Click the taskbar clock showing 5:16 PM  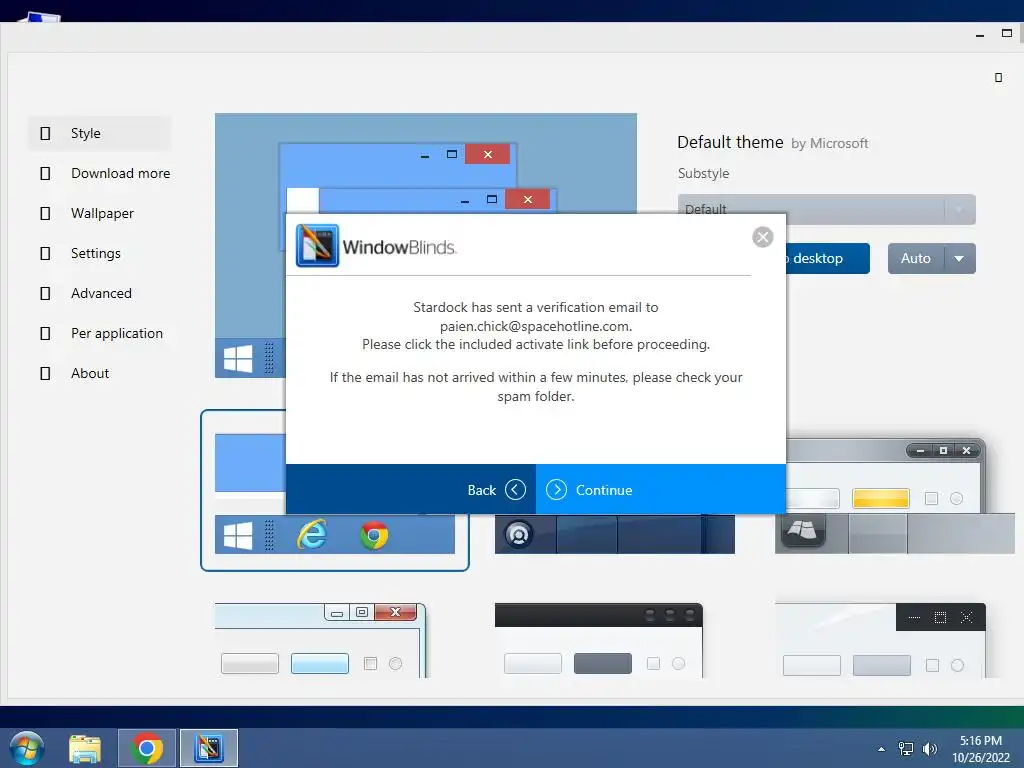(980, 749)
